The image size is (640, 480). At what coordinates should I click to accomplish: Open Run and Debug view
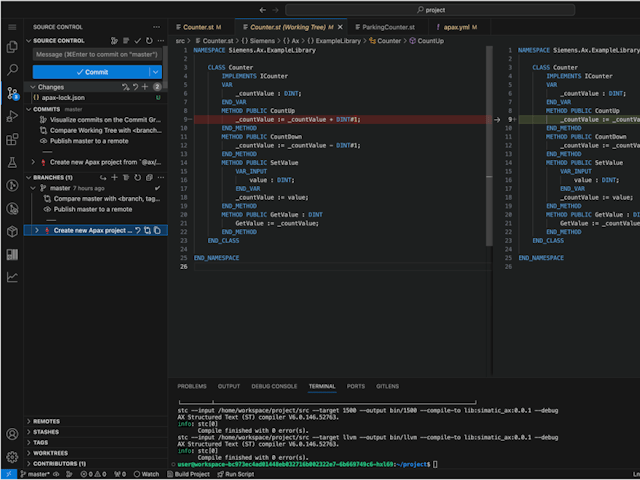[12, 116]
